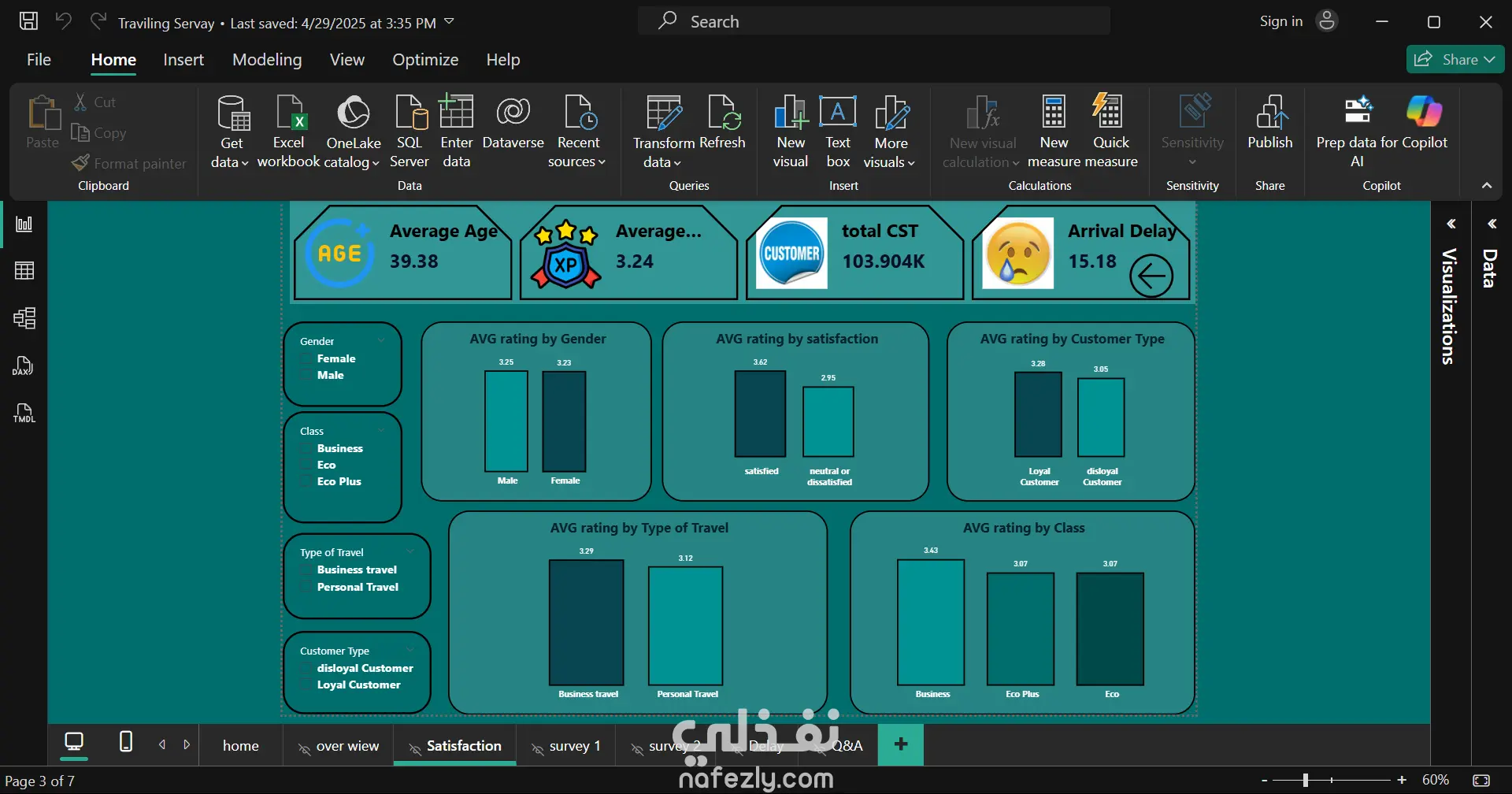Collapse the ribbon with the chevron
Image resolution: width=1512 pixels, height=794 pixels.
(x=1487, y=186)
